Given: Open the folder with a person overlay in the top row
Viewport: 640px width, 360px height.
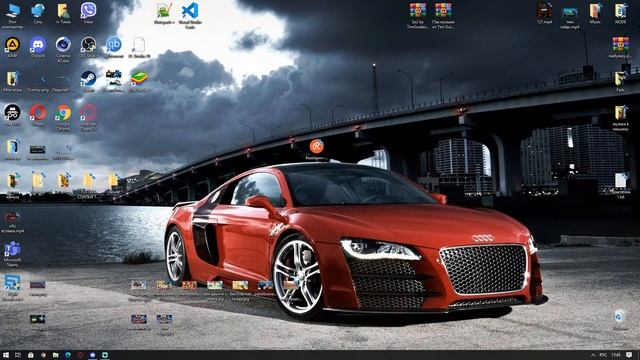Looking at the screenshot, I should pos(63,11).
